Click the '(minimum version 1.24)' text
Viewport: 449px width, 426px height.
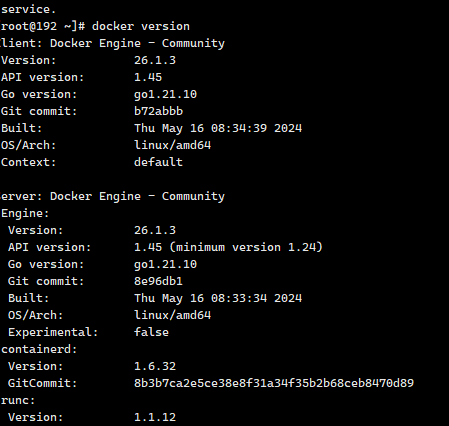pos(246,247)
